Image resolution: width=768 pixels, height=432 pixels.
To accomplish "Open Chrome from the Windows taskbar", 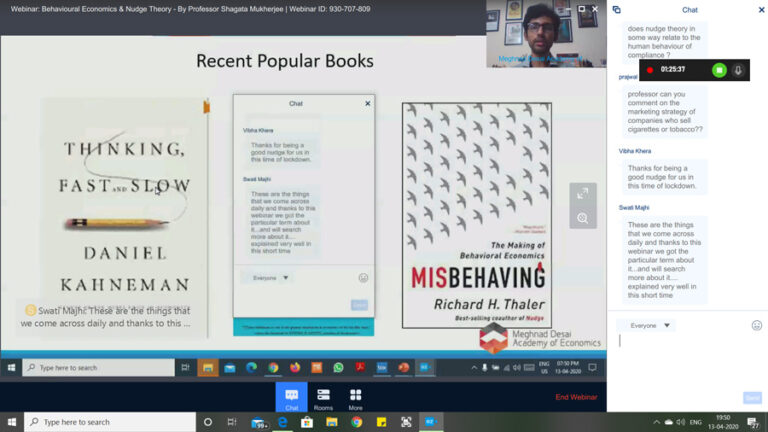I will 356,422.
